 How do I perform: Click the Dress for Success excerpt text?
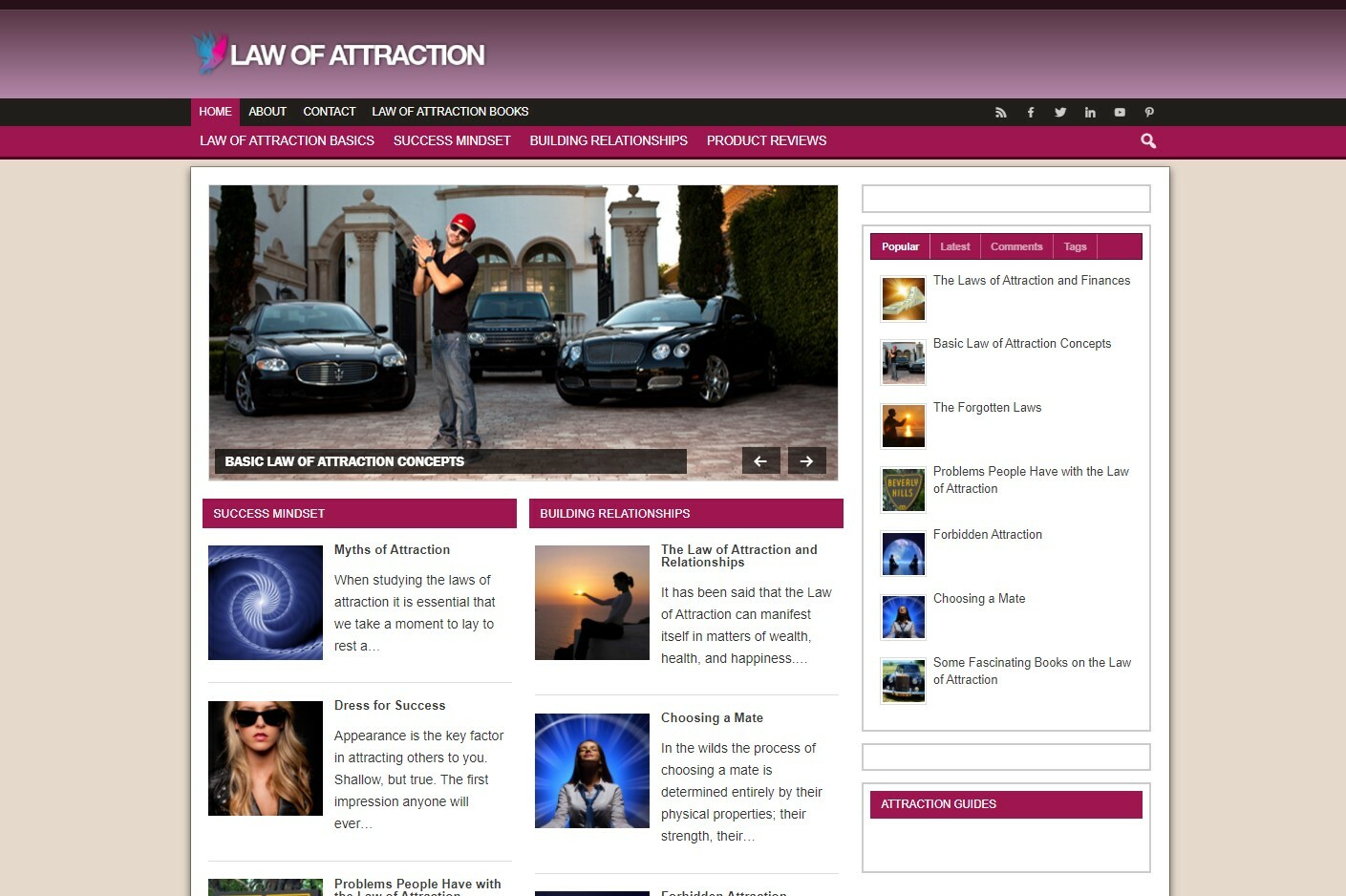coord(418,779)
